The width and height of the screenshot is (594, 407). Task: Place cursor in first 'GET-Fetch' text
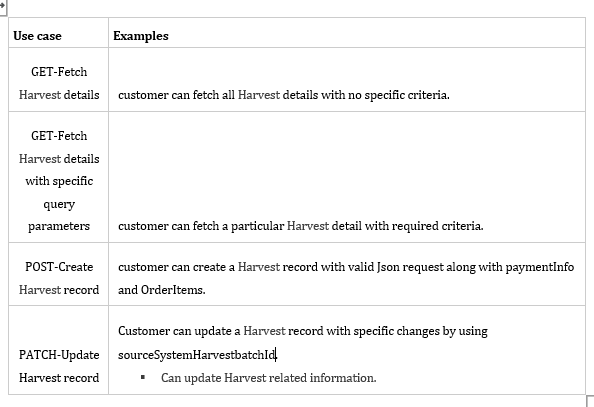click(59, 72)
